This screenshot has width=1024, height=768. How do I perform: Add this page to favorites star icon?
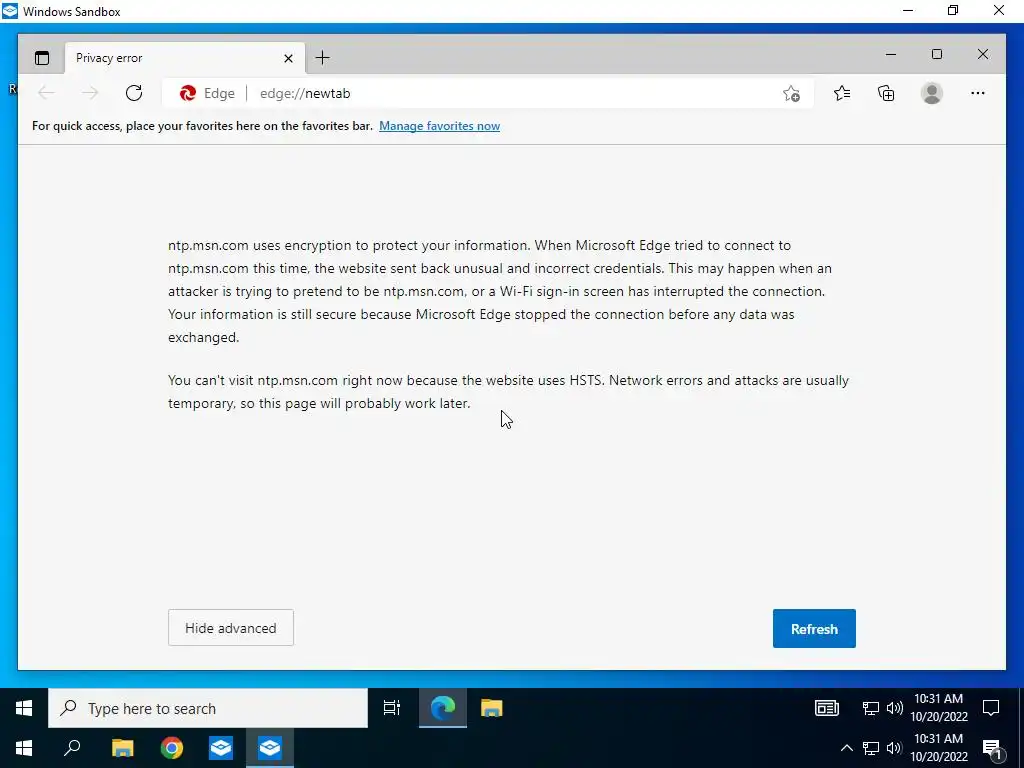(x=792, y=94)
